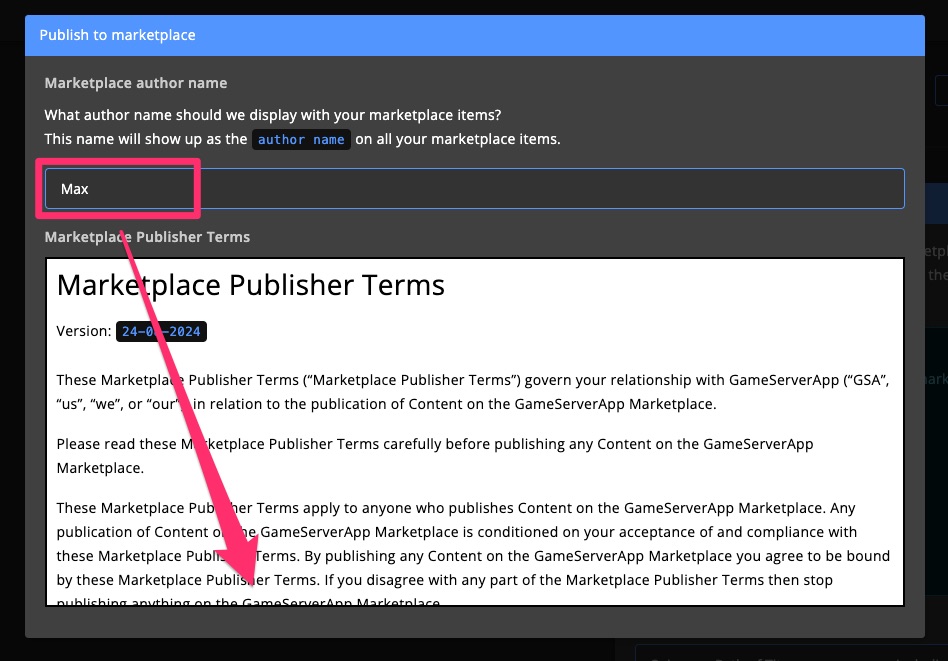Select the text "Max" in the author field
The image size is (948, 661).
[74, 188]
